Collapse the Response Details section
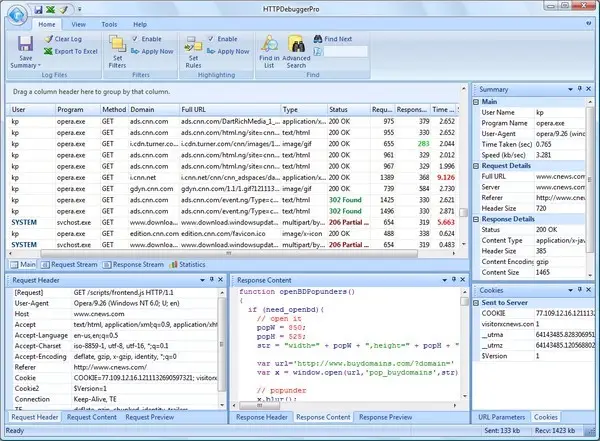This screenshot has width=600, height=441. pyautogui.click(x=474, y=217)
